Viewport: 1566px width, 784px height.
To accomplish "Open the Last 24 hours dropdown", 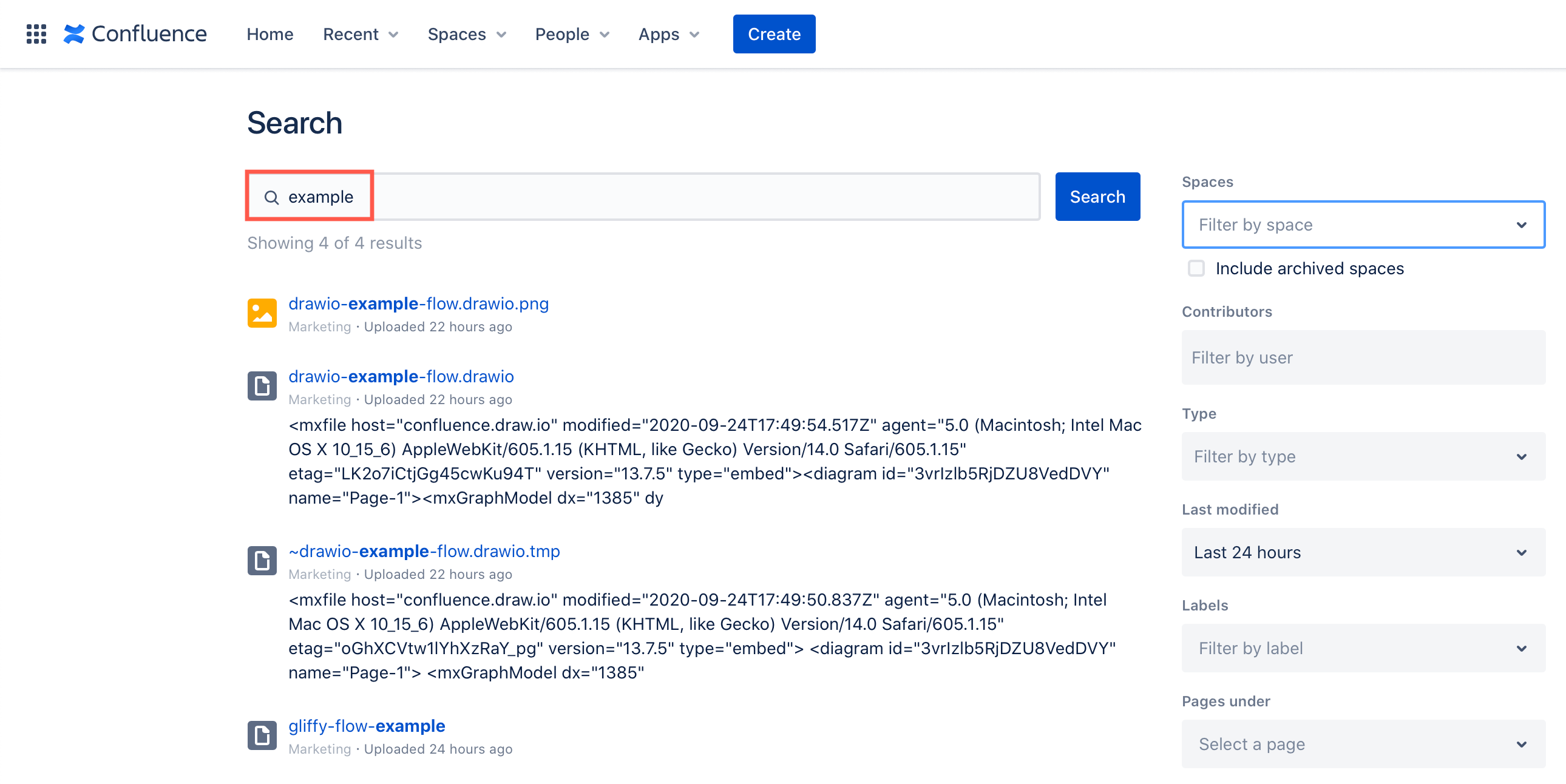I will coord(1363,552).
